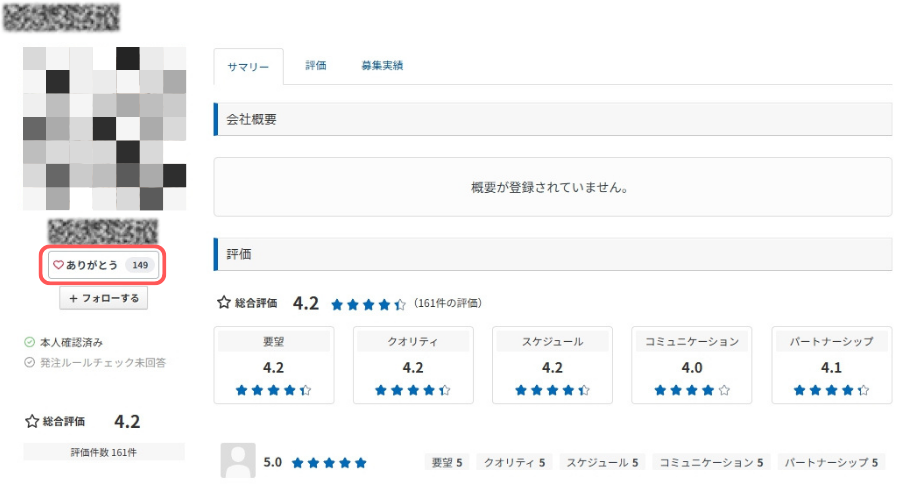Click the 本人確認済み green check icon
This screenshot has width=901, height=484.
click(29, 343)
